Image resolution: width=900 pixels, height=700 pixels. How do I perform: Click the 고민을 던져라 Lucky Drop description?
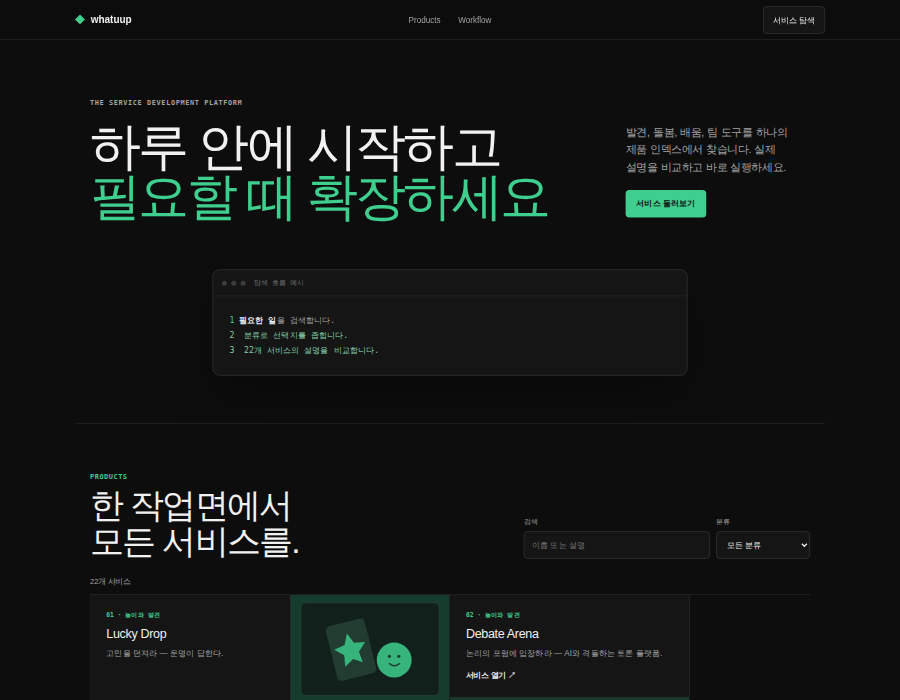[x=165, y=654]
